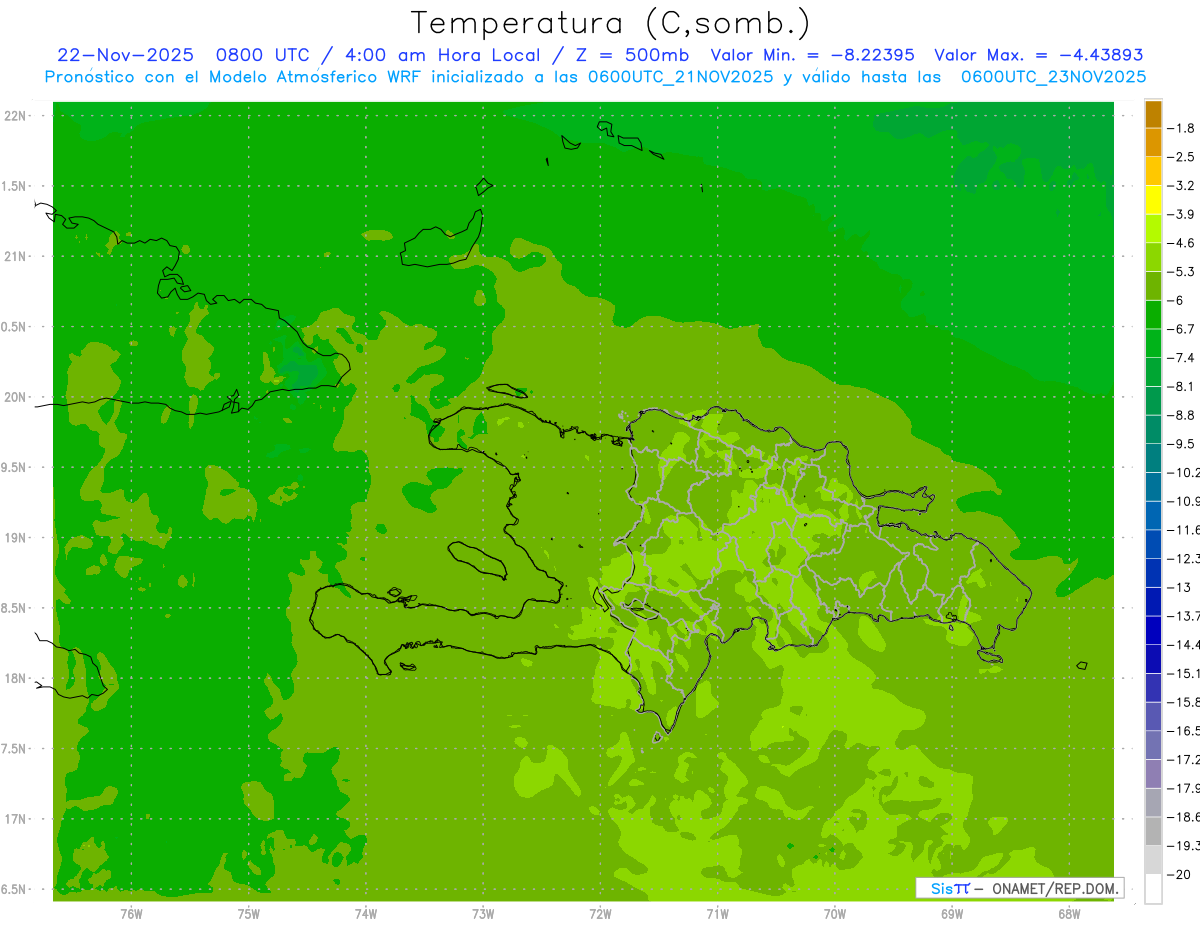The width and height of the screenshot is (1200, 927).
Task: Click the "69W" longitude label
Action: pyautogui.click(x=952, y=913)
